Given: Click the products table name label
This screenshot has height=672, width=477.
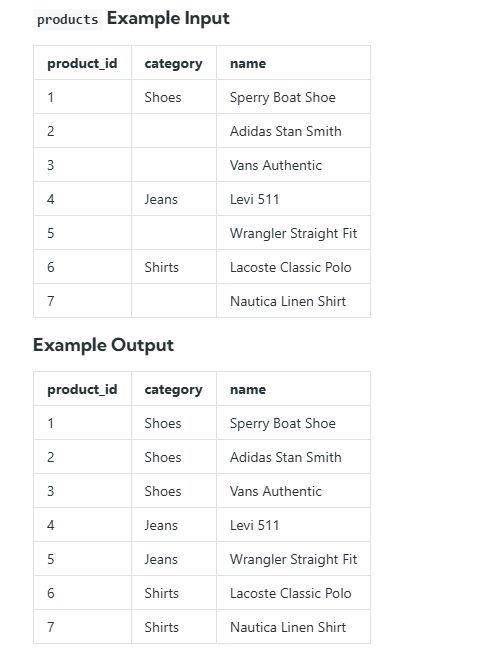Looking at the screenshot, I should pyautogui.click(x=67, y=19).
